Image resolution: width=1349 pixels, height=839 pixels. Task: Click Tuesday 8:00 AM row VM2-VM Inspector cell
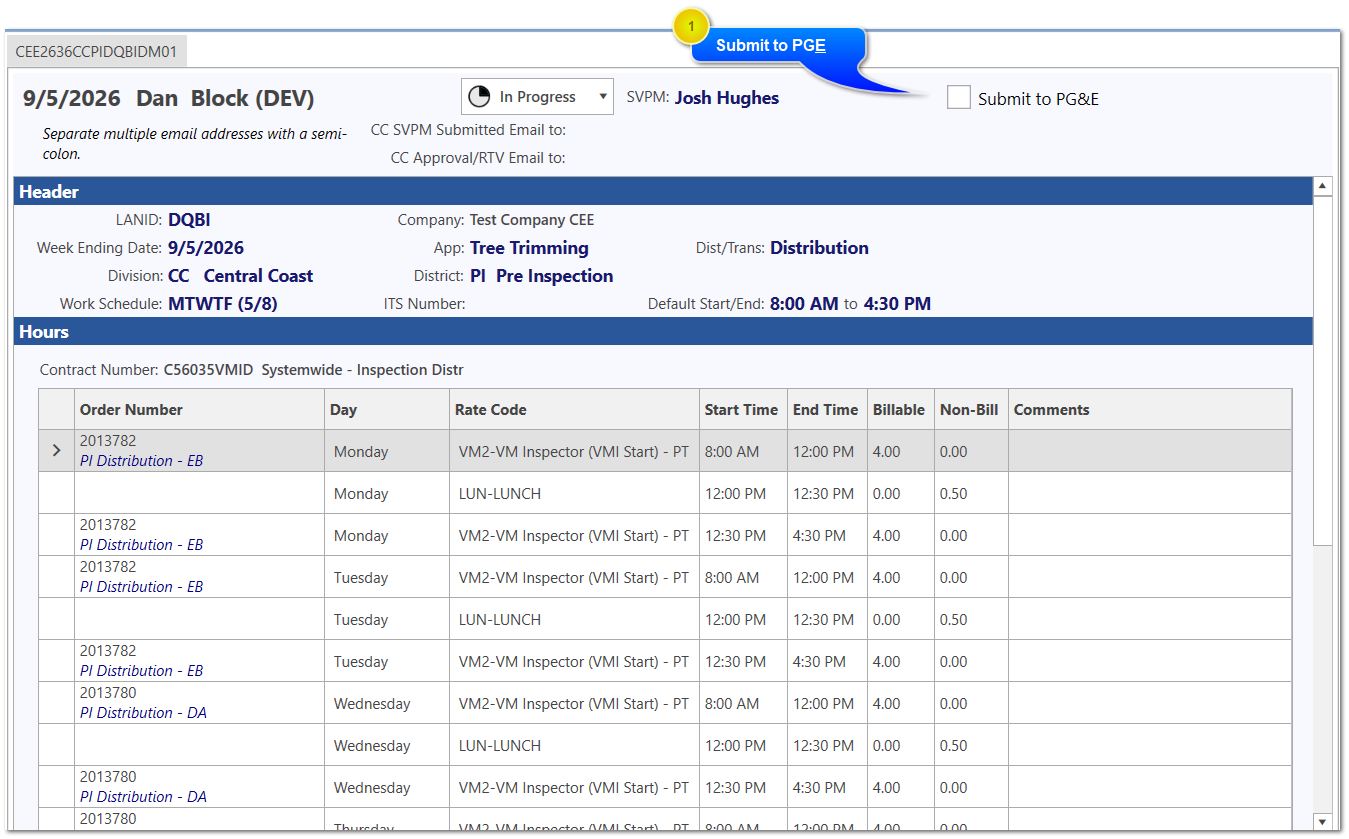pos(575,578)
